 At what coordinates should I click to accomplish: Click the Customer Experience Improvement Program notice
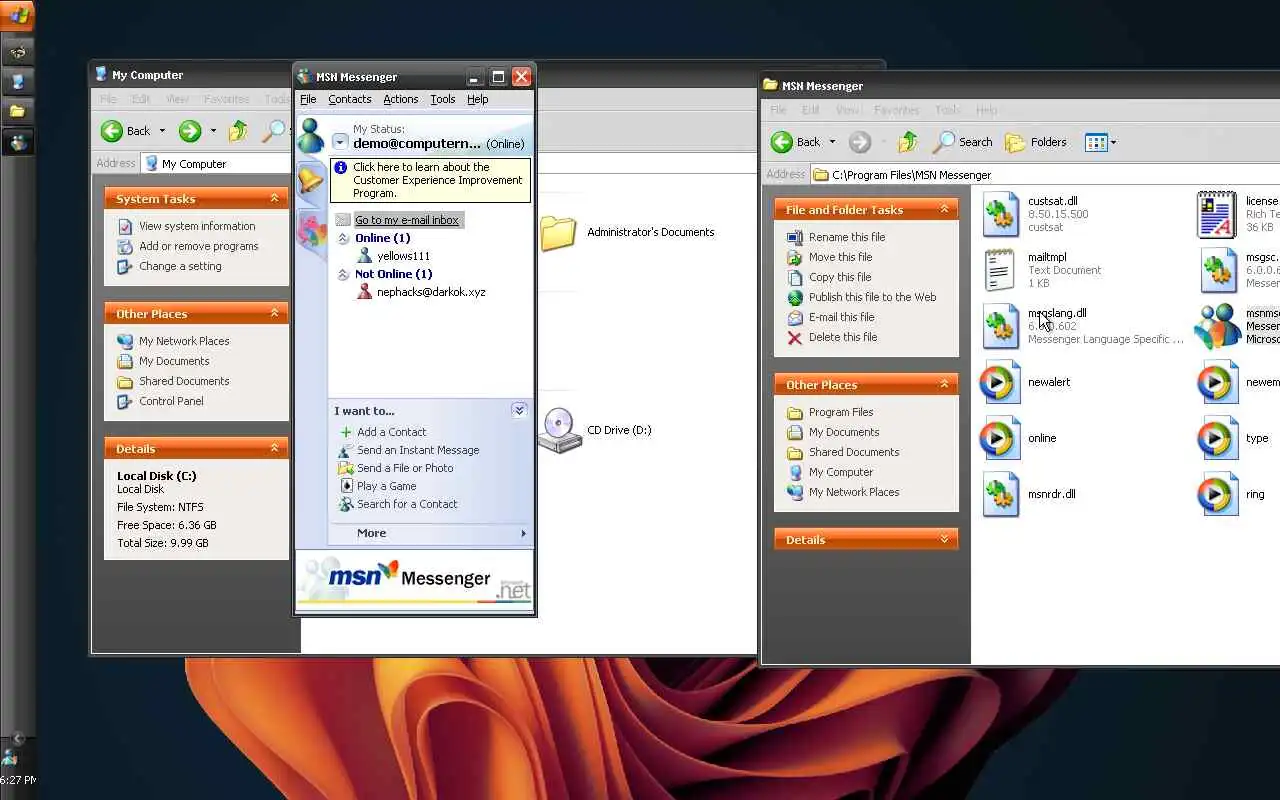click(x=431, y=180)
